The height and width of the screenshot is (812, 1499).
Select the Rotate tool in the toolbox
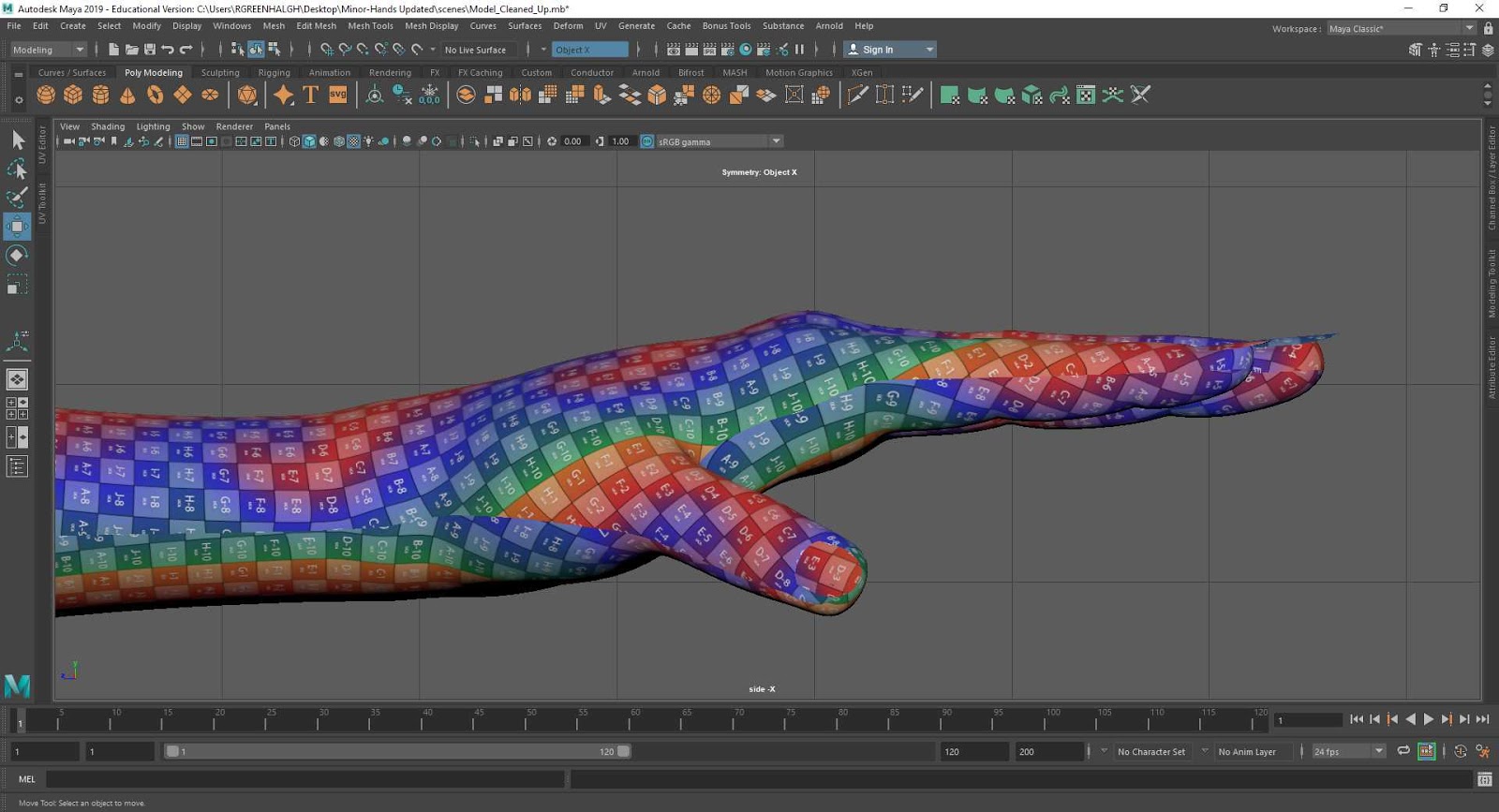pyautogui.click(x=17, y=256)
